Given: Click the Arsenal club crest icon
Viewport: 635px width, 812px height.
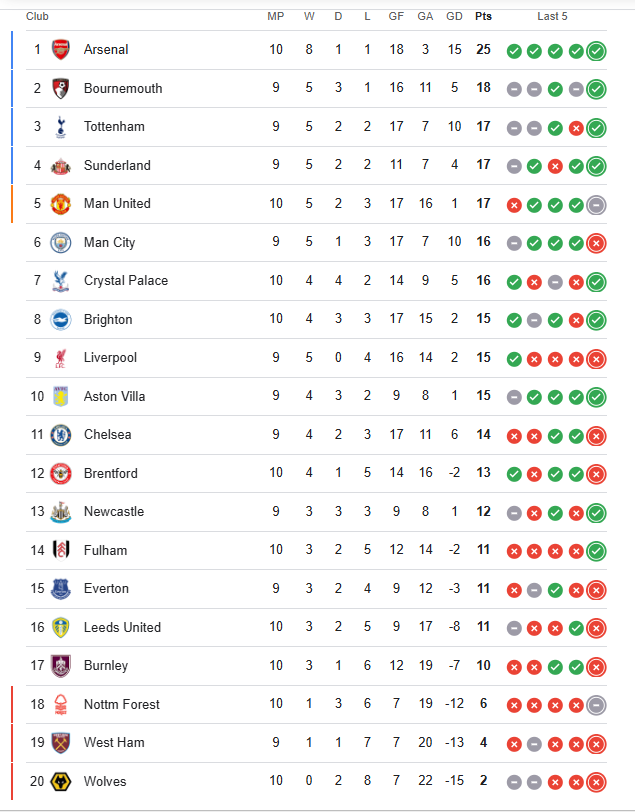Looking at the screenshot, I should pos(61,50).
